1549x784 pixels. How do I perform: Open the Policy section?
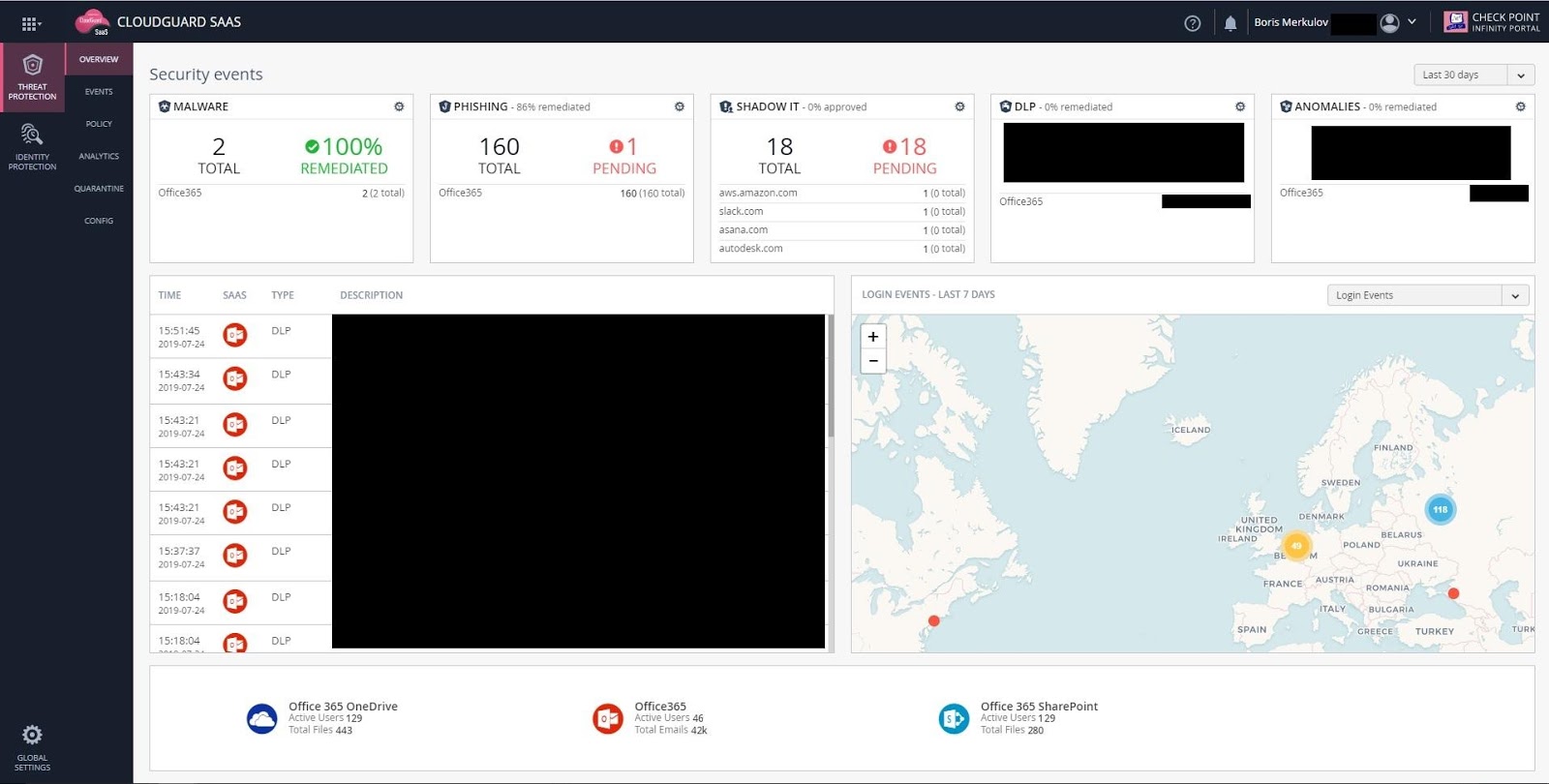point(99,124)
